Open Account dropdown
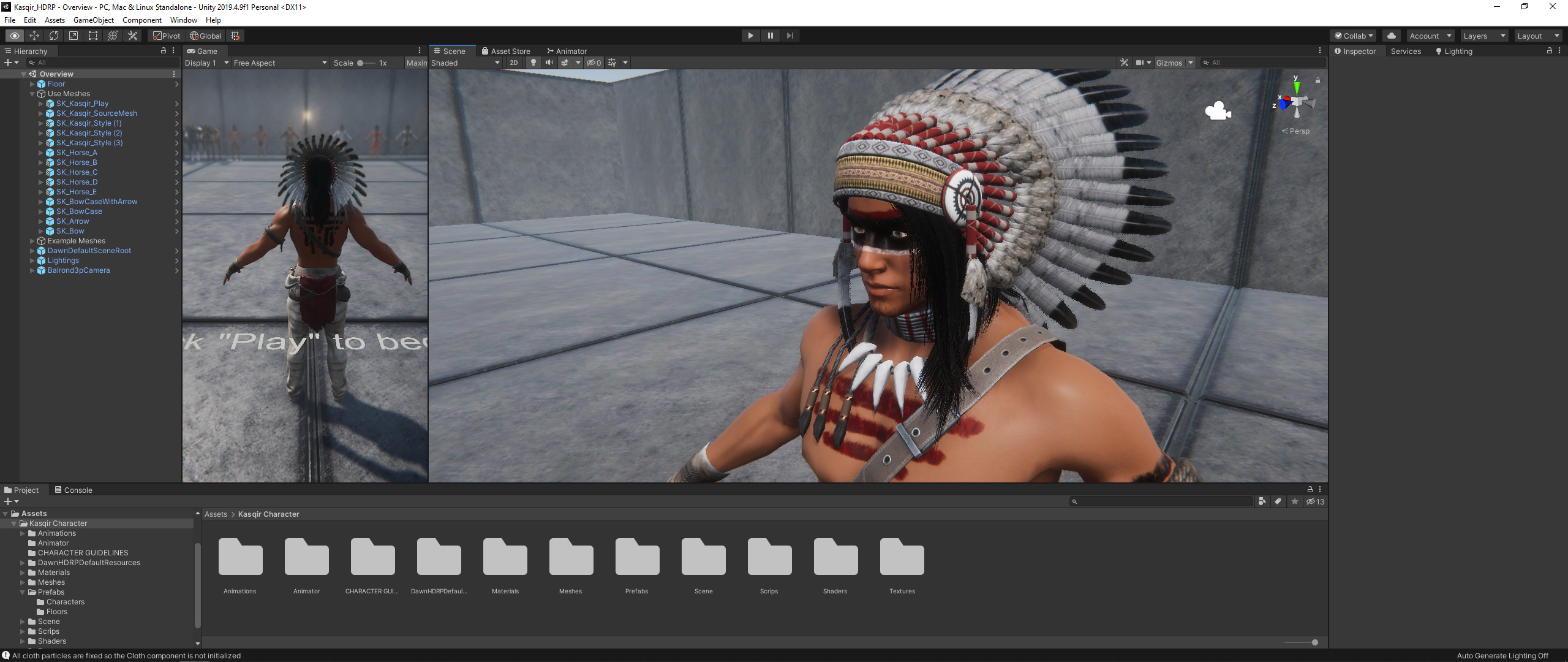This screenshot has height=662, width=1568. point(1430,36)
